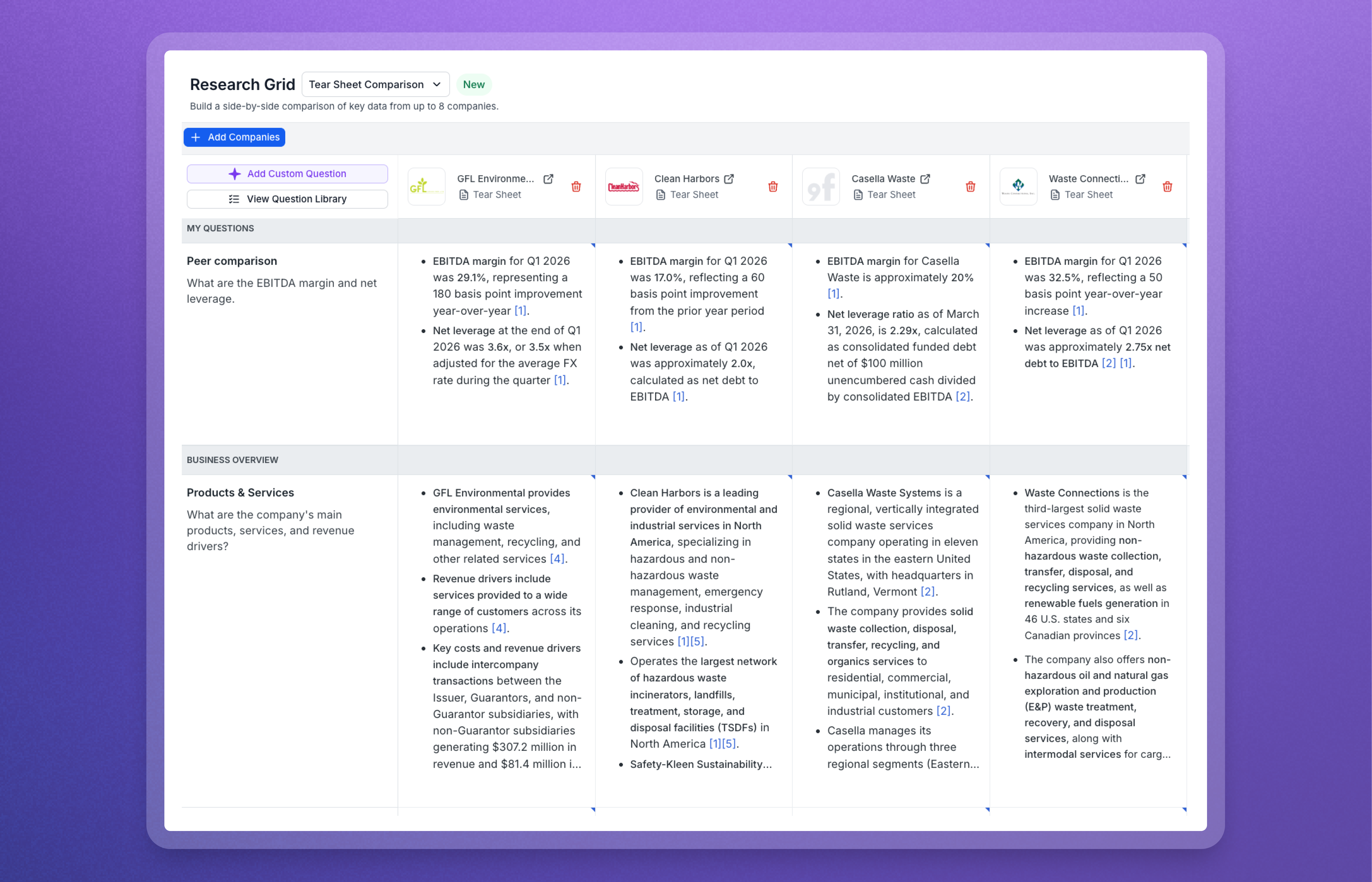Click the Add Companies button
Screen dimensions: 1372x882
(x=234, y=137)
